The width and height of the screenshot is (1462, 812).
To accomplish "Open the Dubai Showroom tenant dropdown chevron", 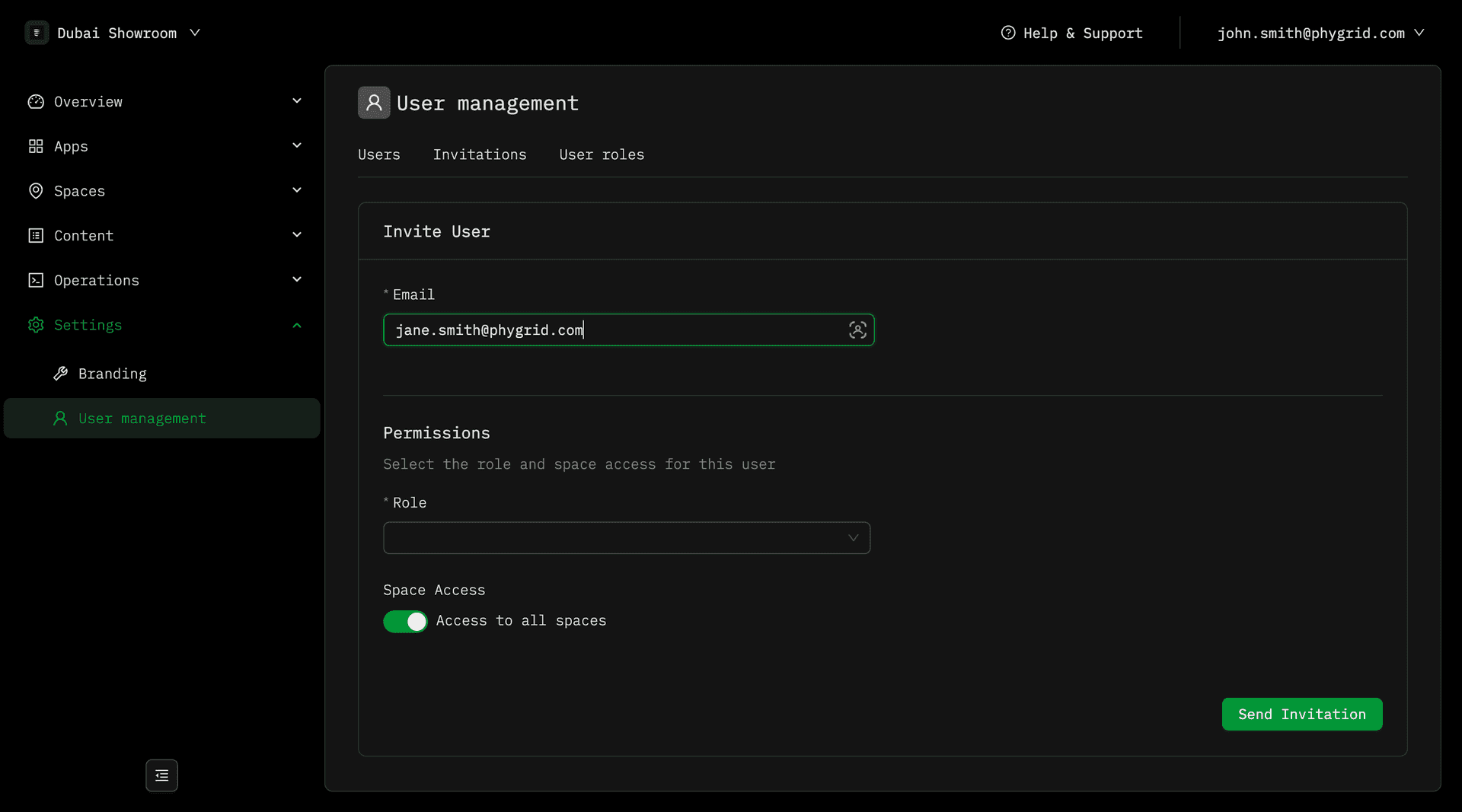I will coord(195,33).
